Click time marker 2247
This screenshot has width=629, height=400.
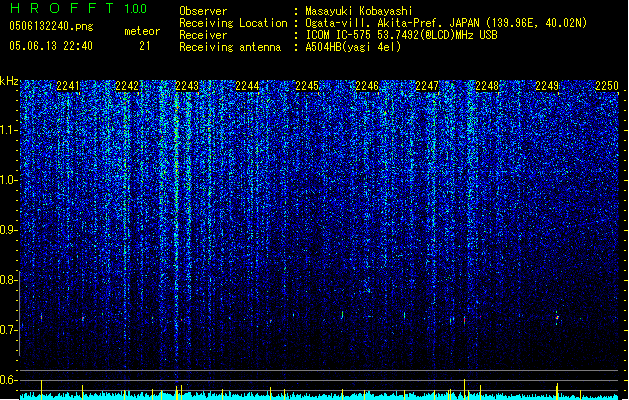pyautogui.click(x=427, y=86)
